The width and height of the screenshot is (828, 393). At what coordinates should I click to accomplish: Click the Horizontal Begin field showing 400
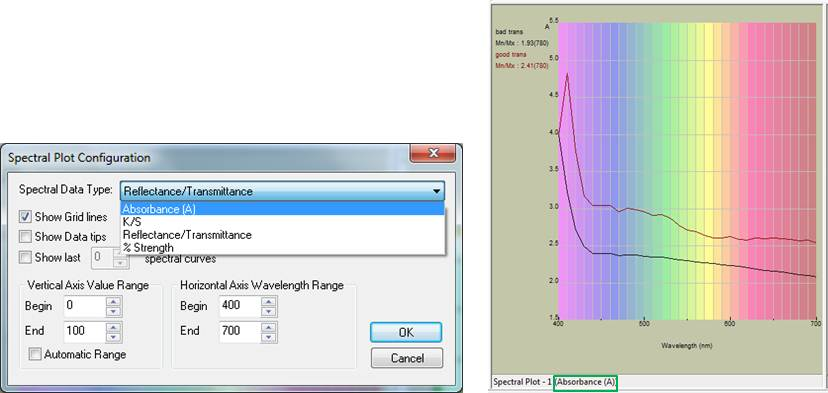click(240, 306)
